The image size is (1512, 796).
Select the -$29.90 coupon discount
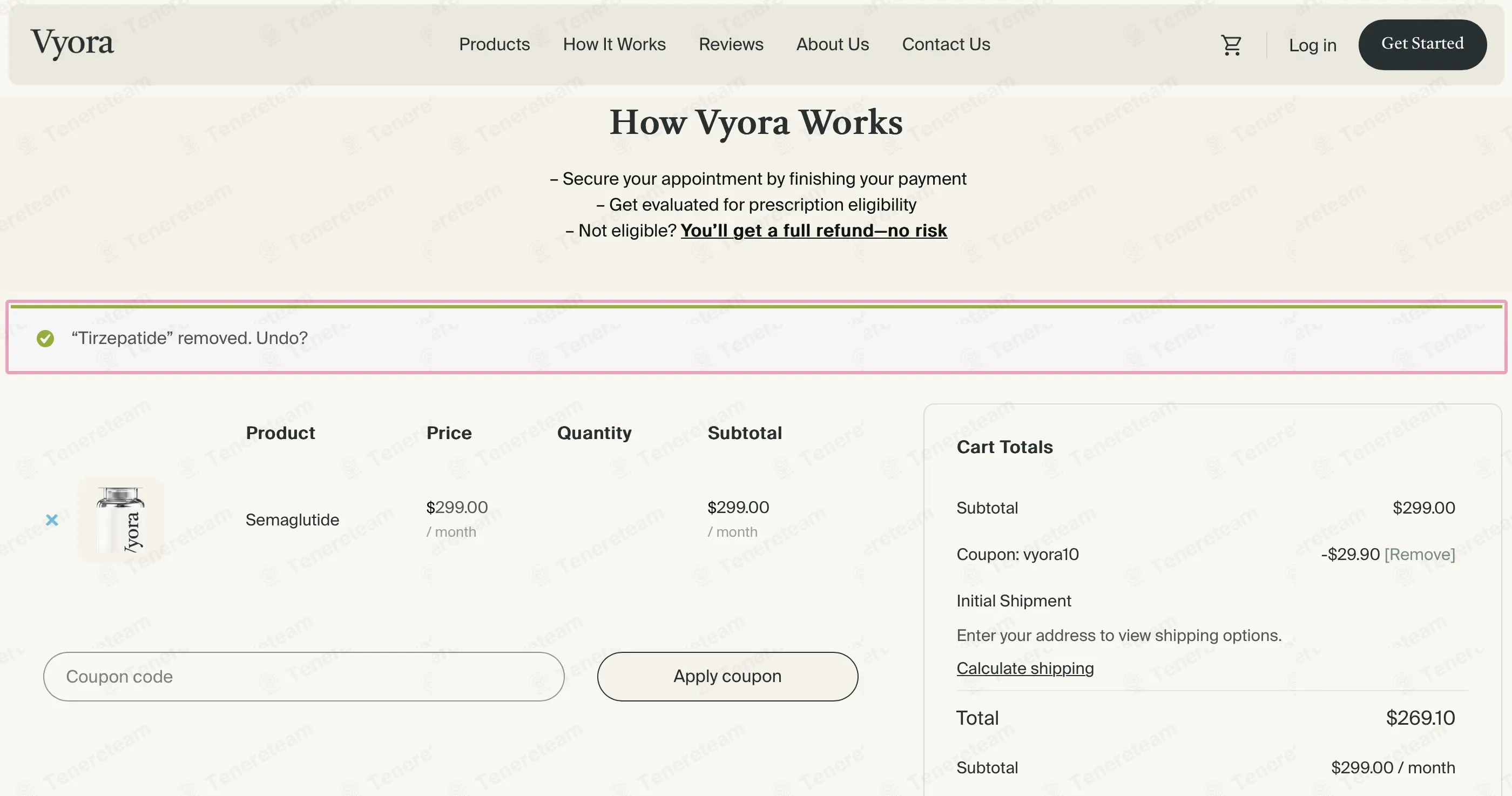[1350, 555]
